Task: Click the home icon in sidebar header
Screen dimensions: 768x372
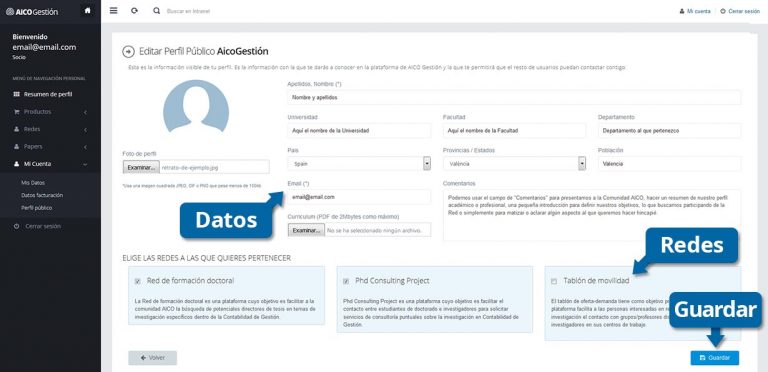Action: coord(87,11)
